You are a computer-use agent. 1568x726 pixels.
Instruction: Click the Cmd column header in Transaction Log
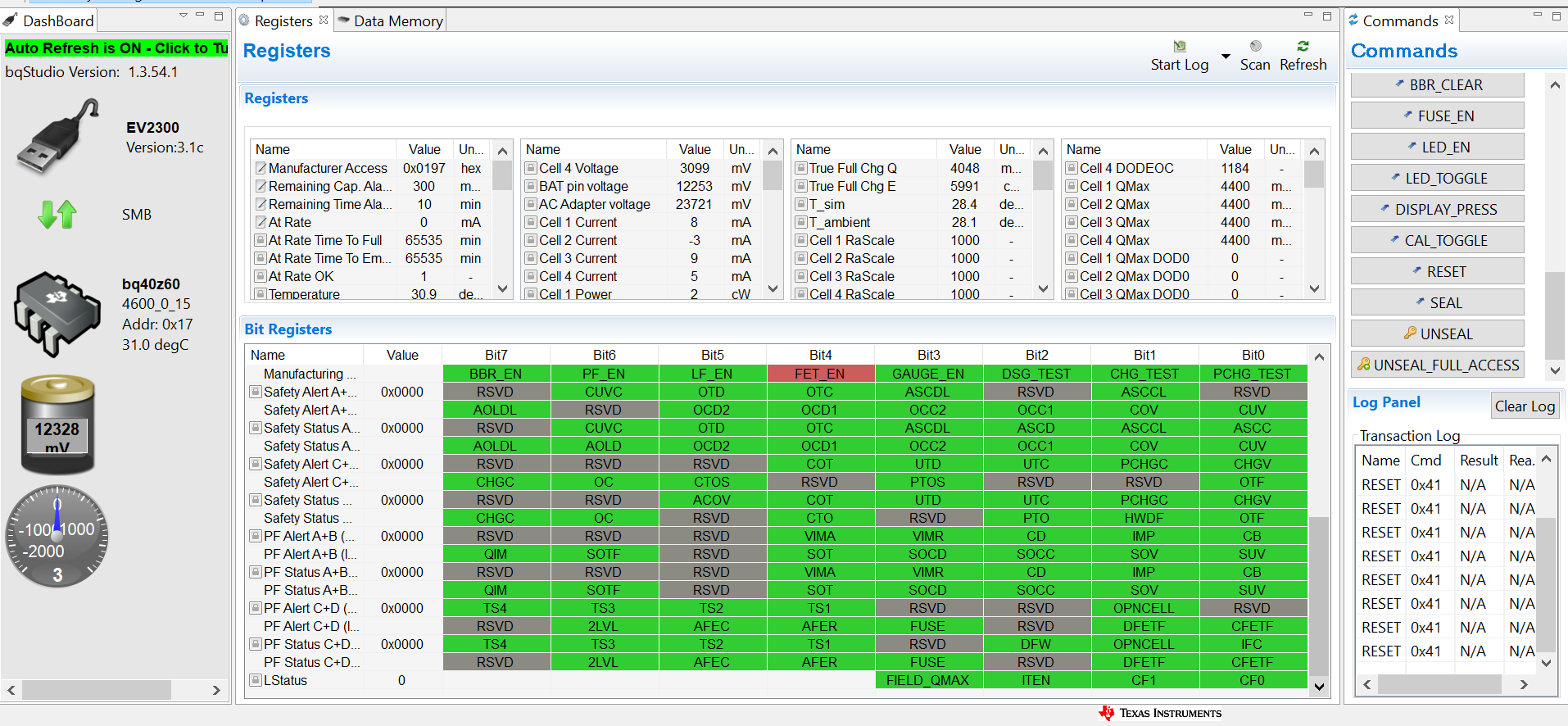1430,461
